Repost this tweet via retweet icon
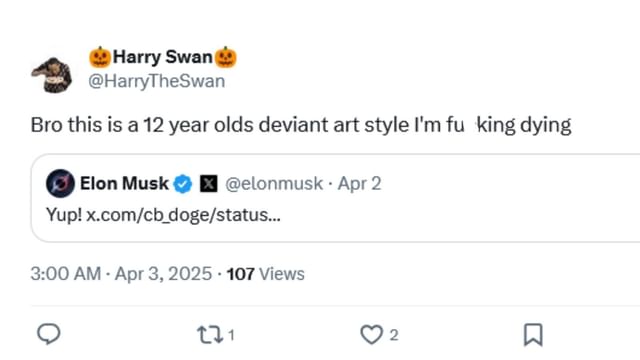Screen dimensions: 640x360 click(x=210, y=335)
